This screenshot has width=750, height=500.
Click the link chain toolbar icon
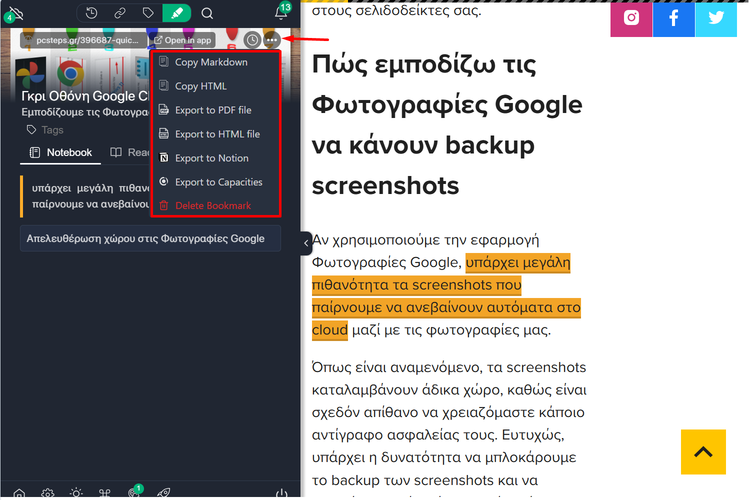click(x=120, y=13)
